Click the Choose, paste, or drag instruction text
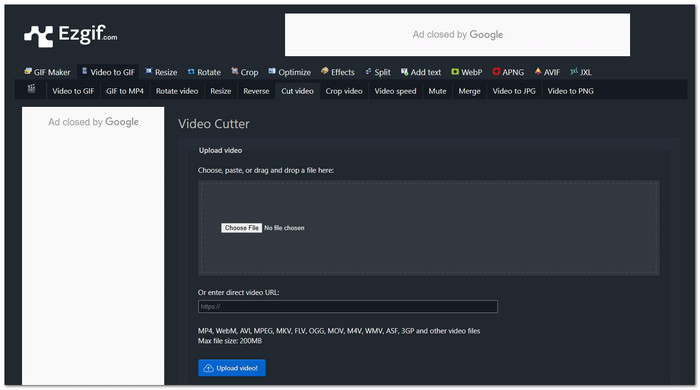Image resolution: width=700 pixels, height=390 pixels. (x=266, y=170)
